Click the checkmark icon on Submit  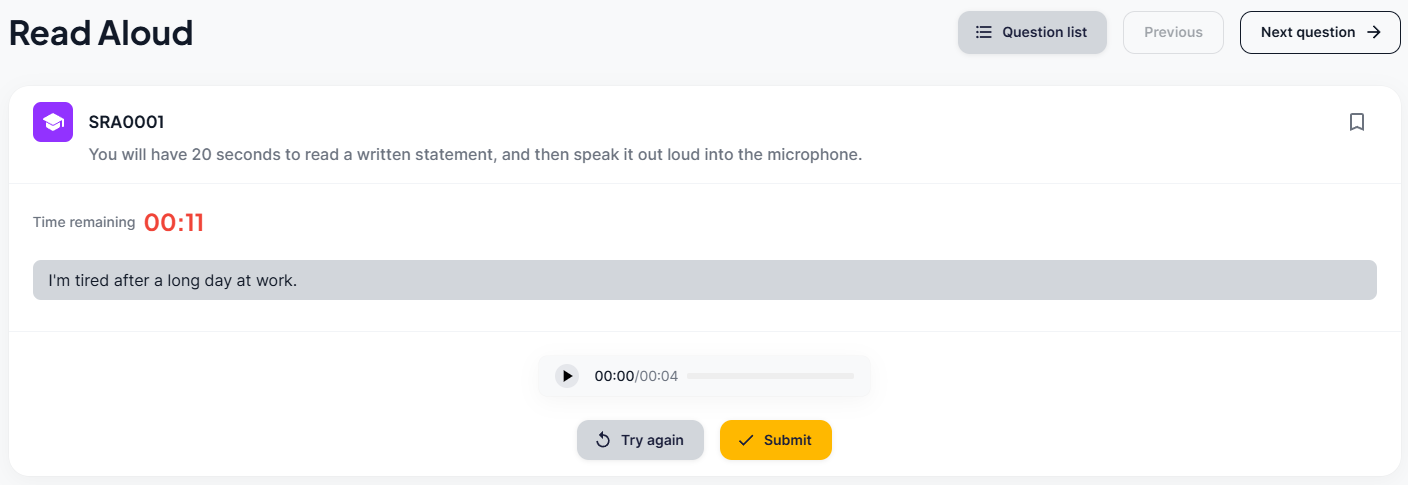745,440
